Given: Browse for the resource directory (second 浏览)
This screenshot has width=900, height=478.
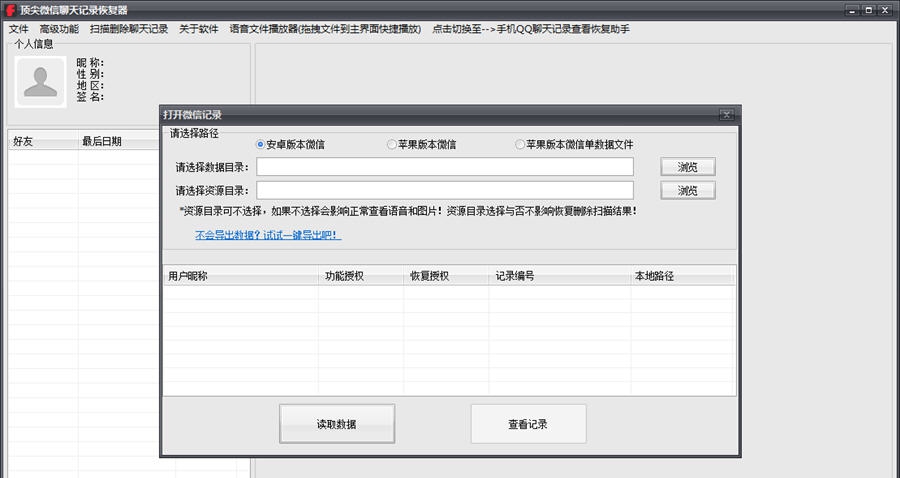Looking at the screenshot, I should click(688, 191).
